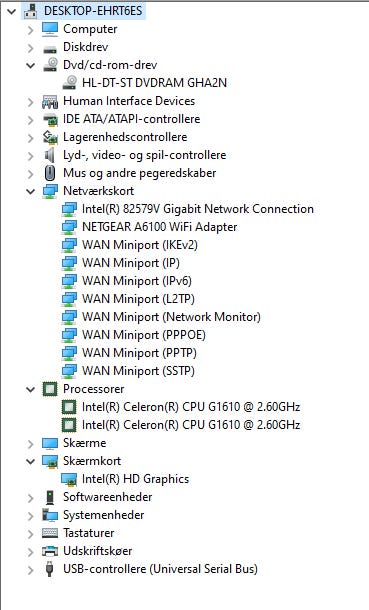Select WAN Miniport (SSTP) device
369x610 pixels.
[x=138, y=371]
